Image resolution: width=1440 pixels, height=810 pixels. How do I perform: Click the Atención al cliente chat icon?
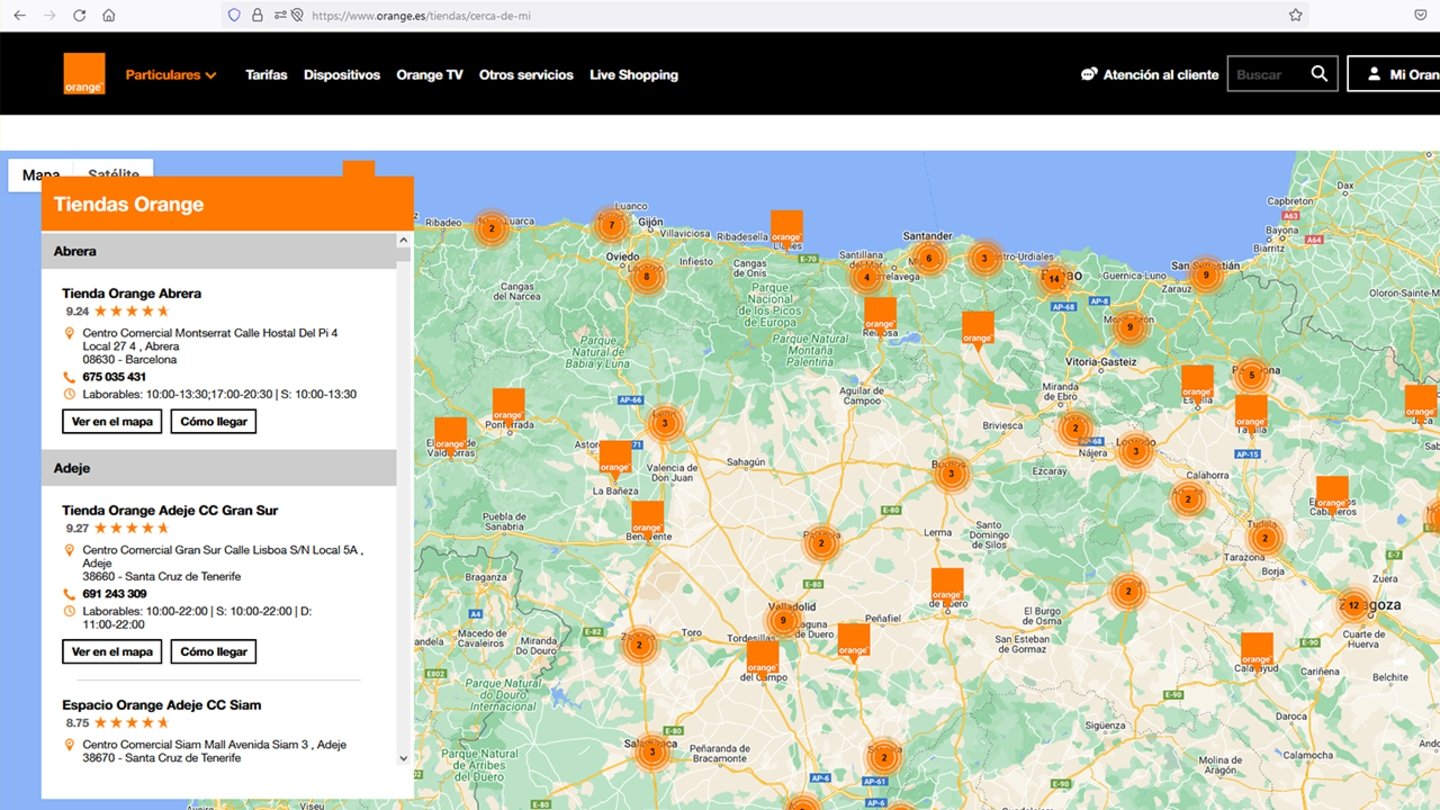(1089, 74)
